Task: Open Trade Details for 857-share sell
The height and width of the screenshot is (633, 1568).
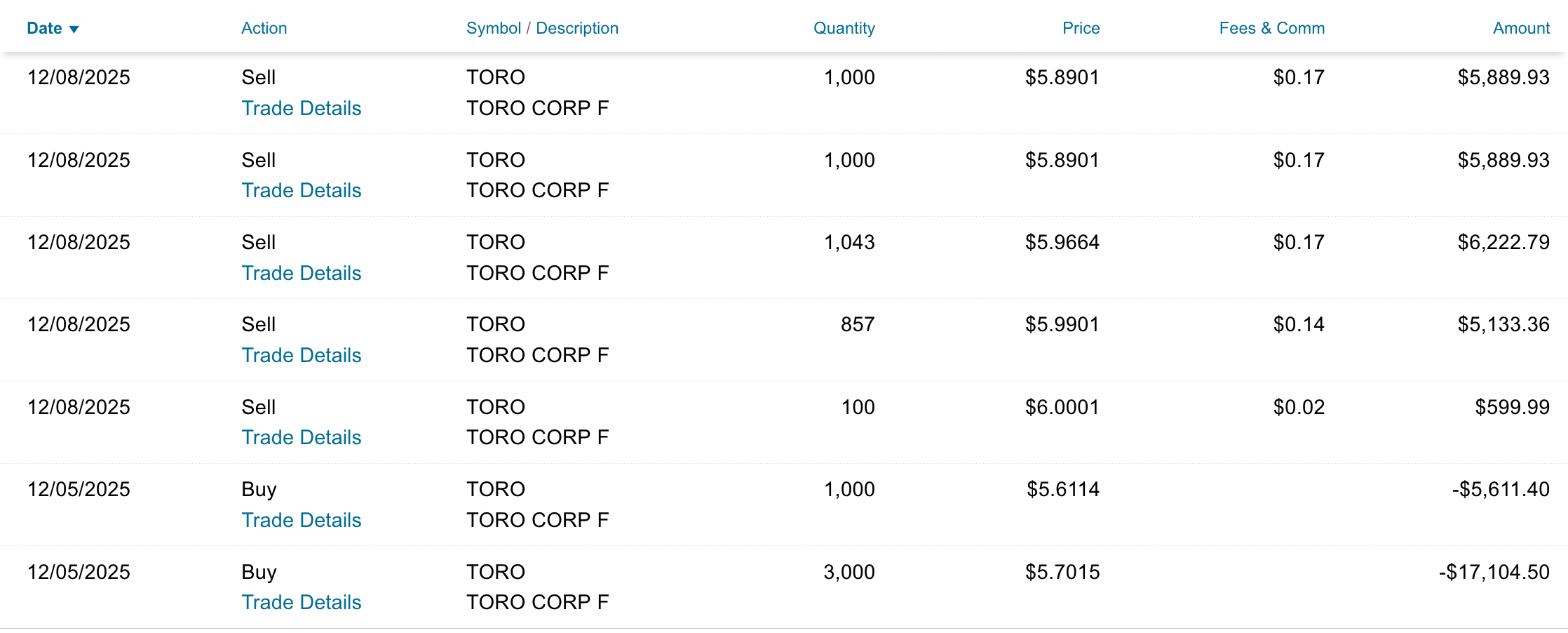Action: coord(301,355)
